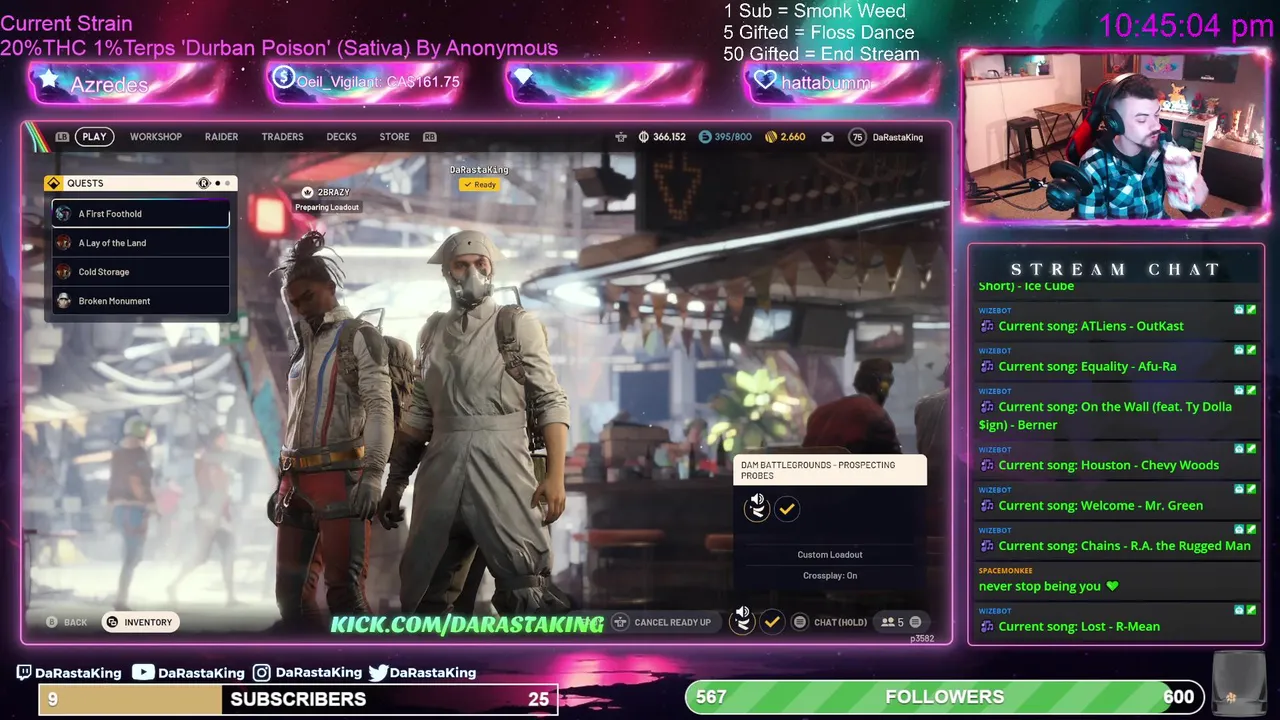Click the crown icon beside 2BRAZY
The image size is (1280, 720).
tap(307, 192)
